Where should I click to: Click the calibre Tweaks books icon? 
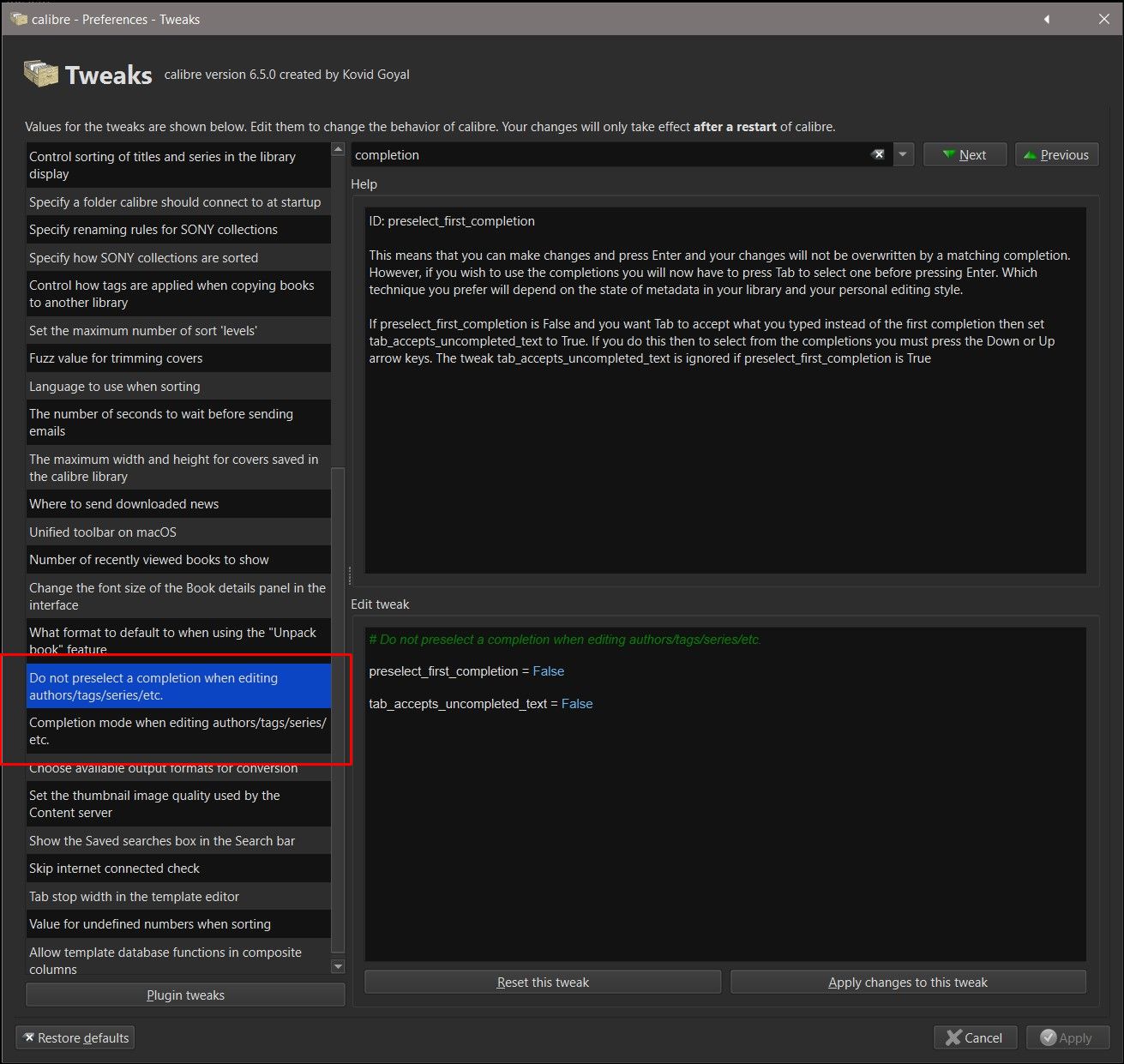pyautogui.click(x=40, y=74)
